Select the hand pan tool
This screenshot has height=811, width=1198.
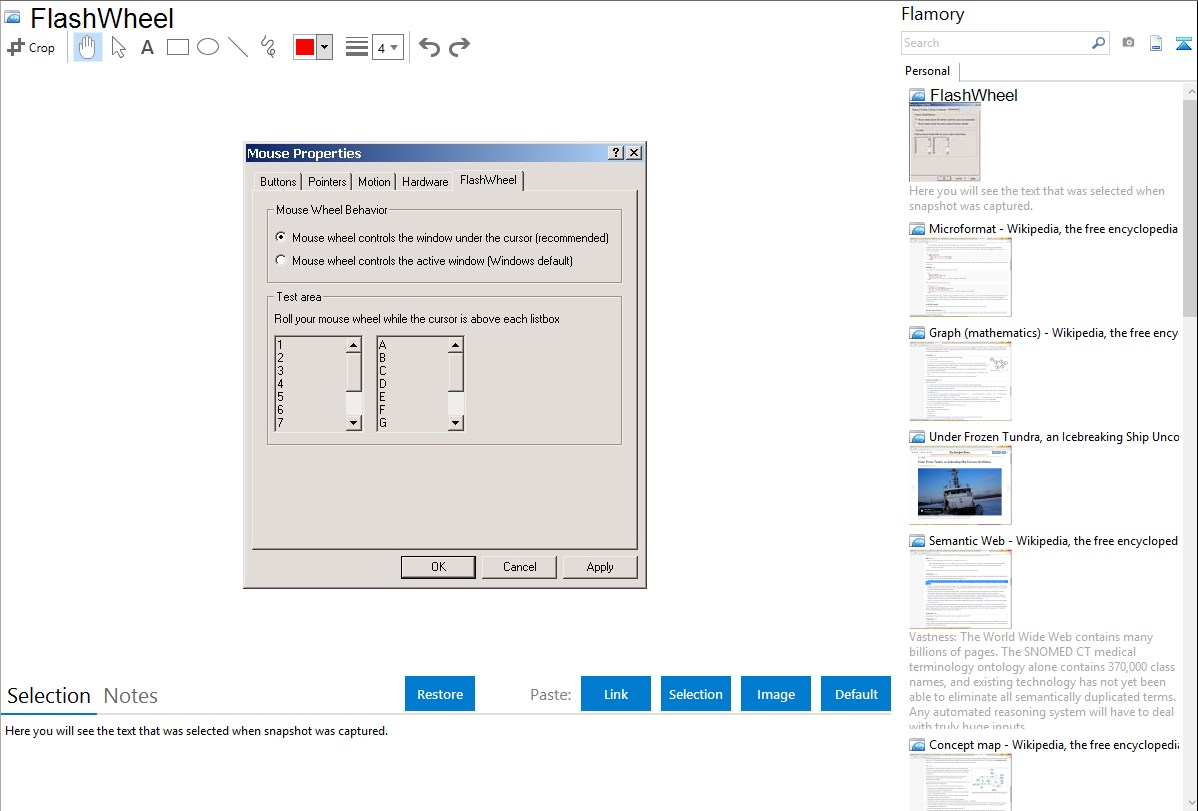pyautogui.click(x=88, y=47)
